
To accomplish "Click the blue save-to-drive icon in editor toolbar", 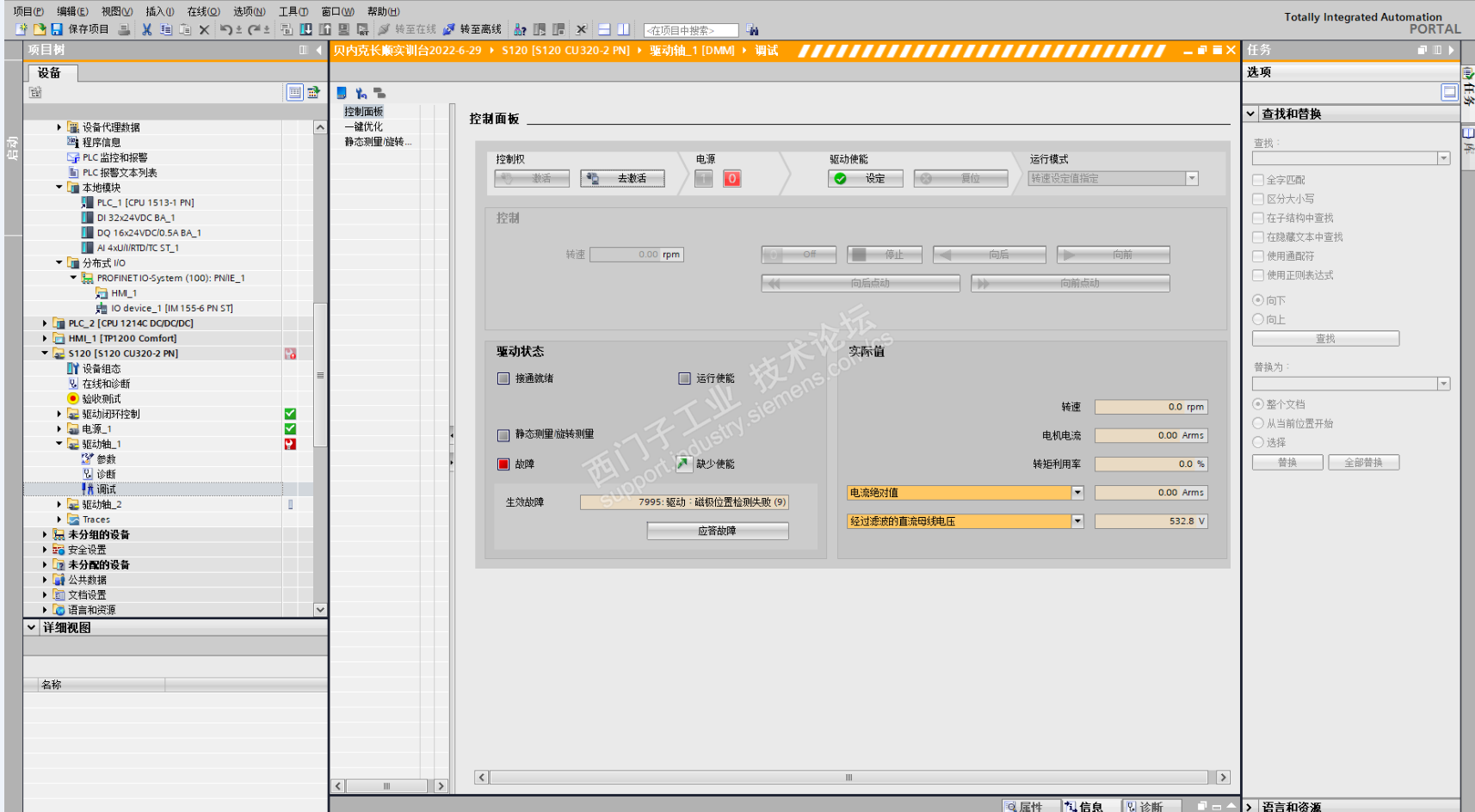I will coord(342,93).
